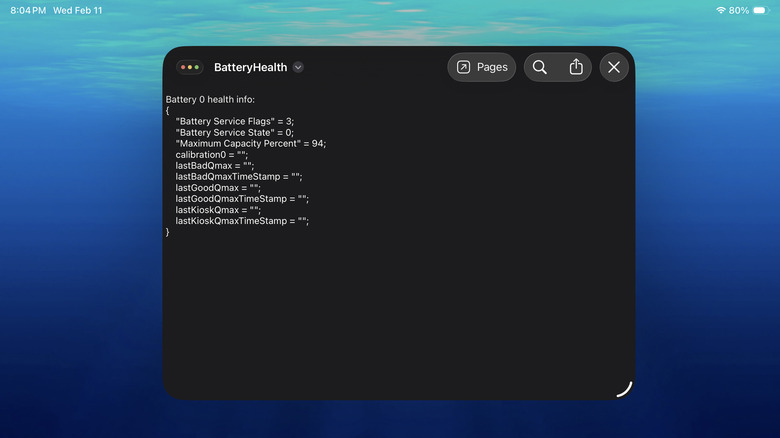Tap the Wed Feb 11 date

coord(78,10)
